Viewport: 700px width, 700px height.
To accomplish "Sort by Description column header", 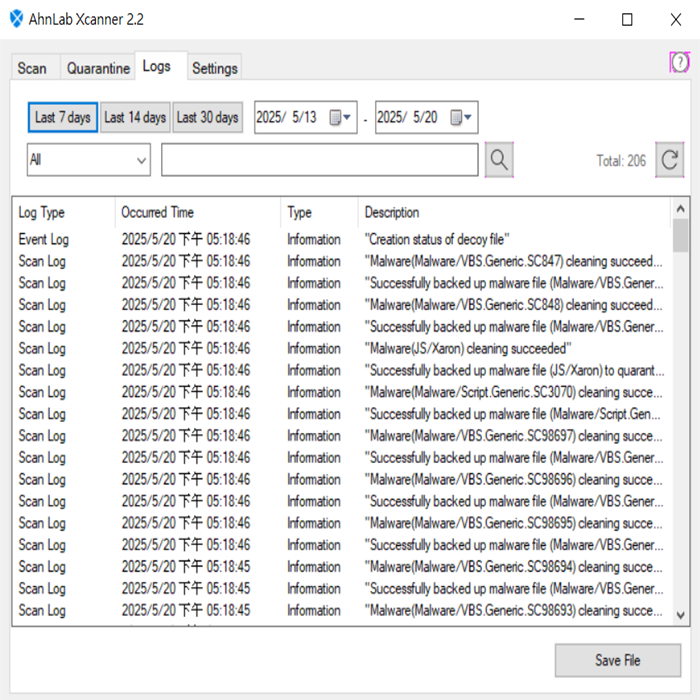I will pyautogui.click(x=514, y=212).
